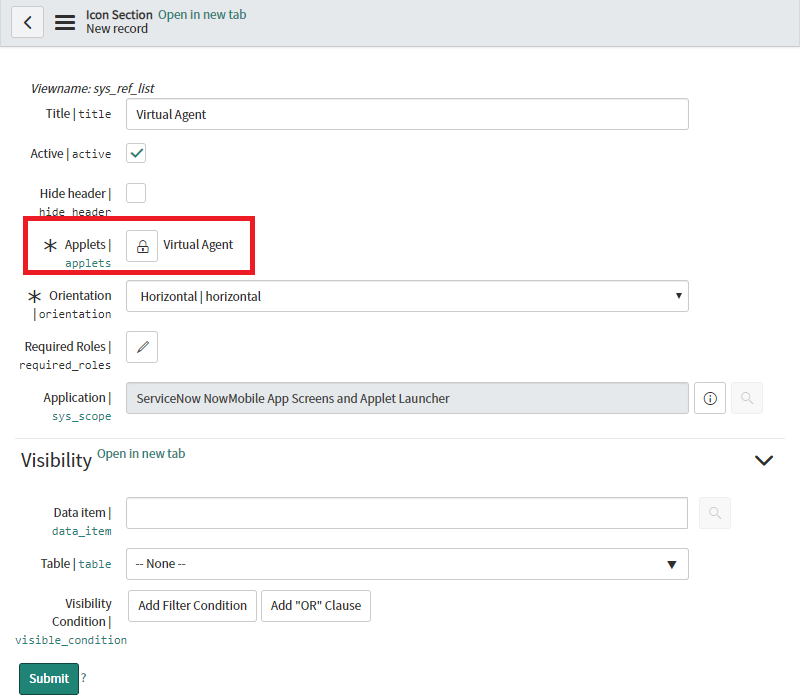Click Add Filter Condition button
The height and width of the screenshot is (695, 800).
[x=192, y=606]
